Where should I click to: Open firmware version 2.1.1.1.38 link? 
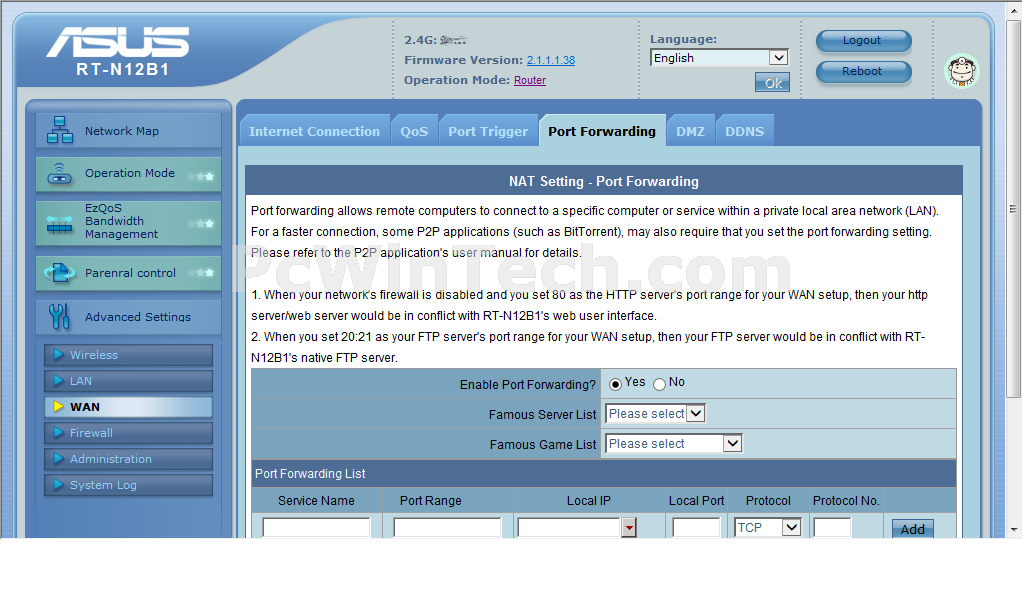coord(551,60)
